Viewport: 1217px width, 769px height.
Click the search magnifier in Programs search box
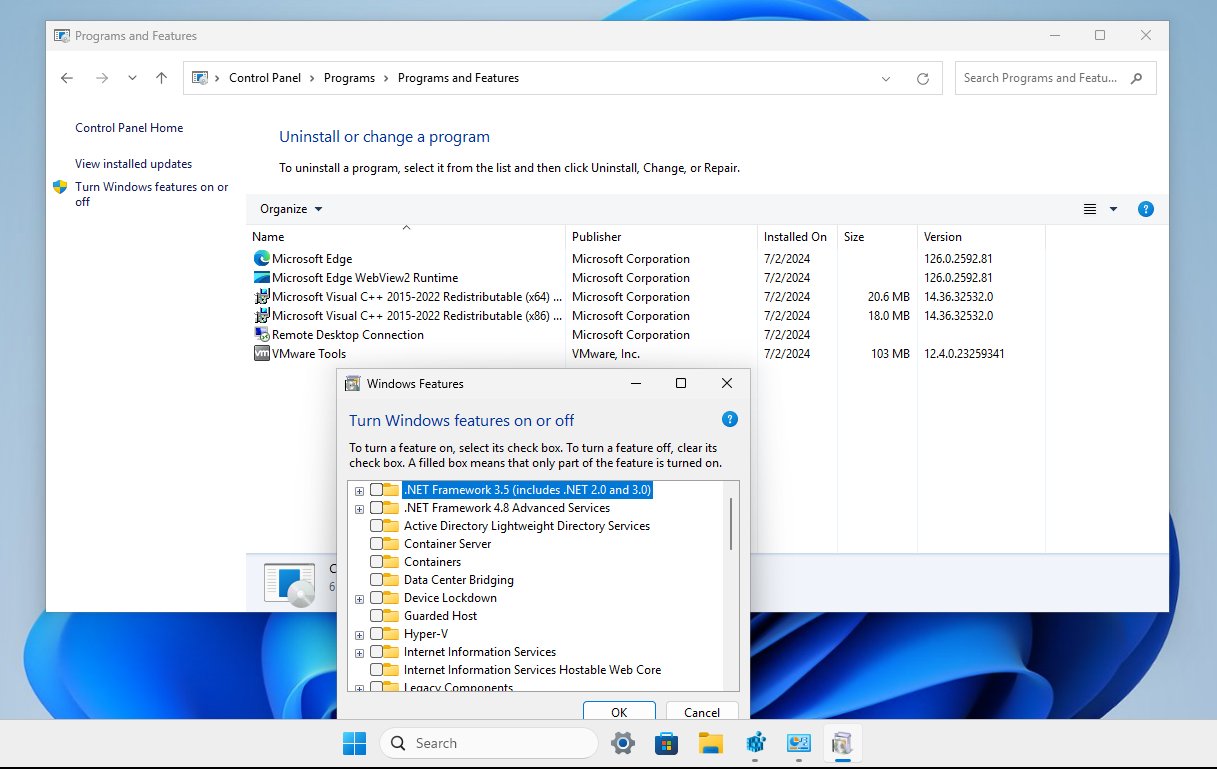coord(1136,78)
